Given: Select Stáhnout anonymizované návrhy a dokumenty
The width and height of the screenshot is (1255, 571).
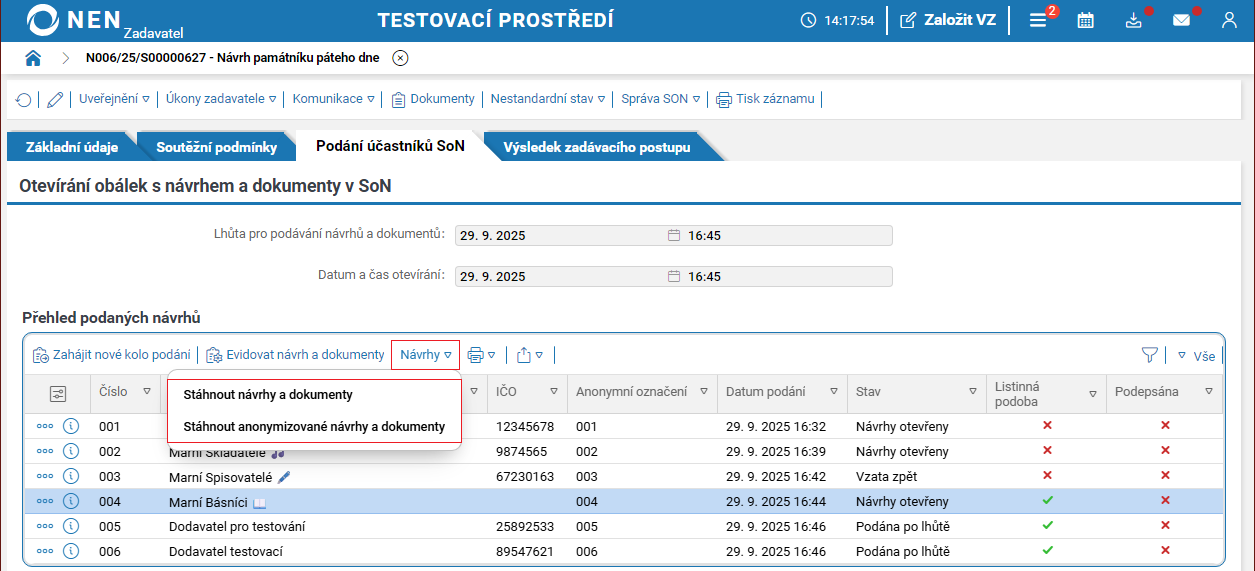Looking at the screenshot, I should [x=314, y=427].
